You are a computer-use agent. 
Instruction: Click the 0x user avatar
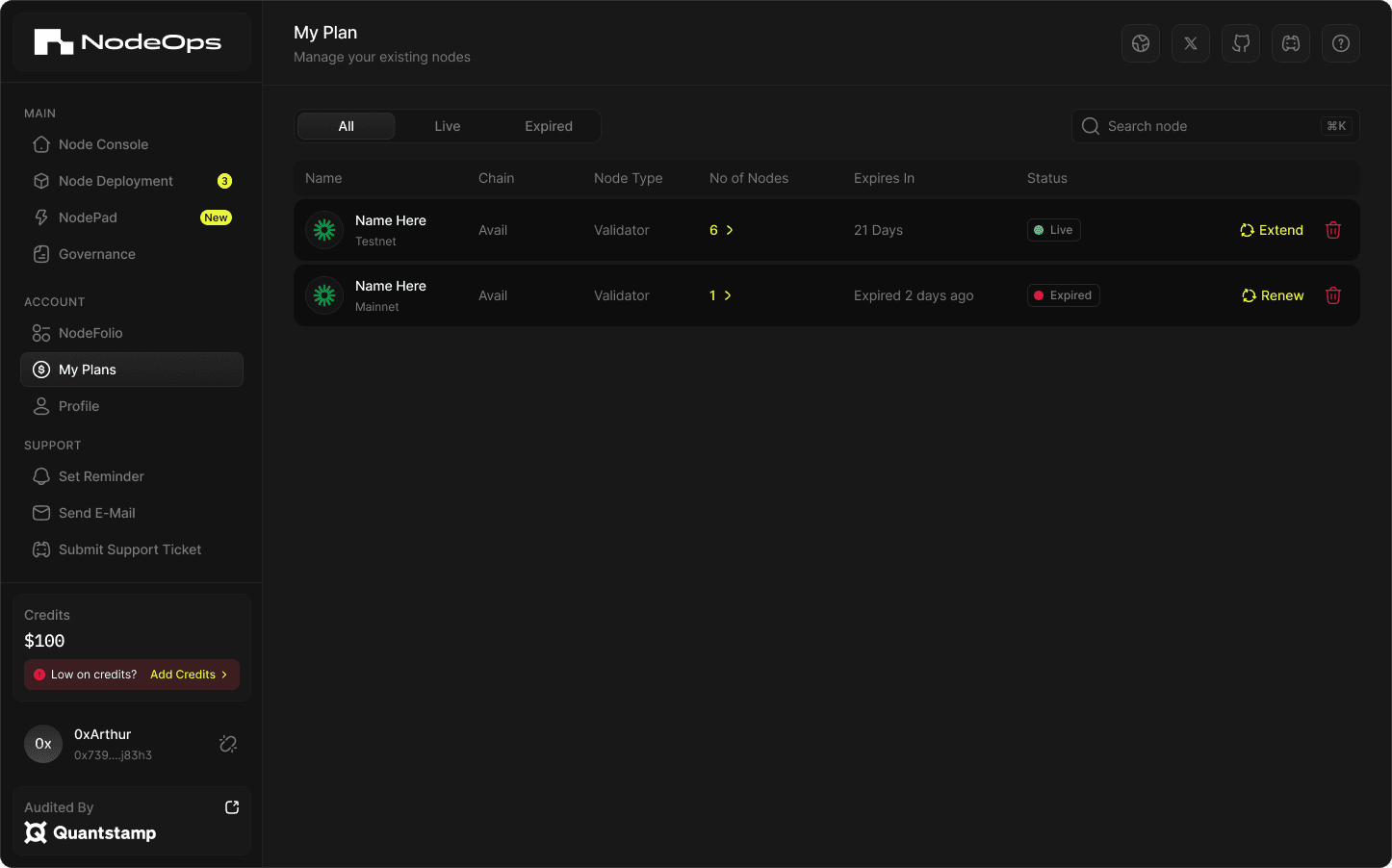(x=43, y=744)
